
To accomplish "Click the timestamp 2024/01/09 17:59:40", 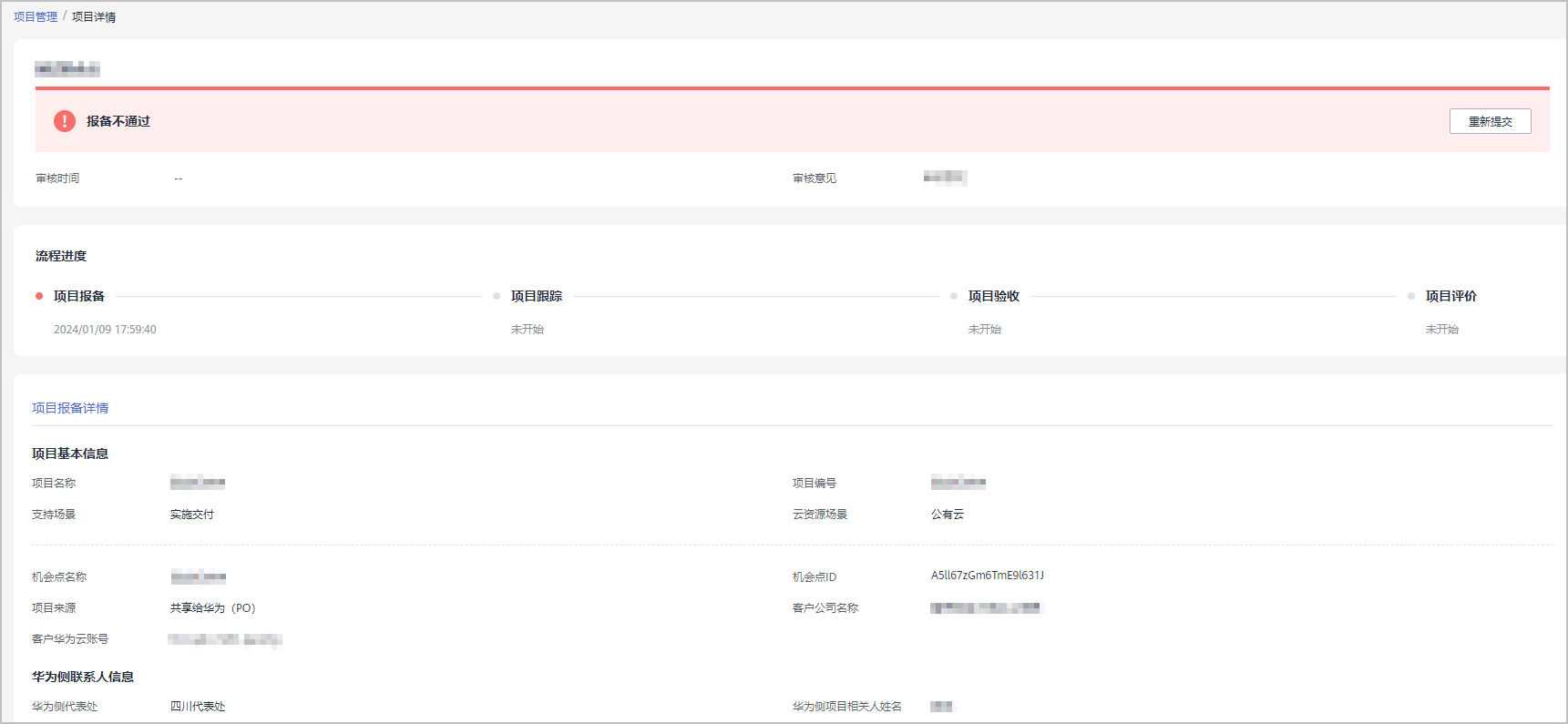I will click(105, 330).
